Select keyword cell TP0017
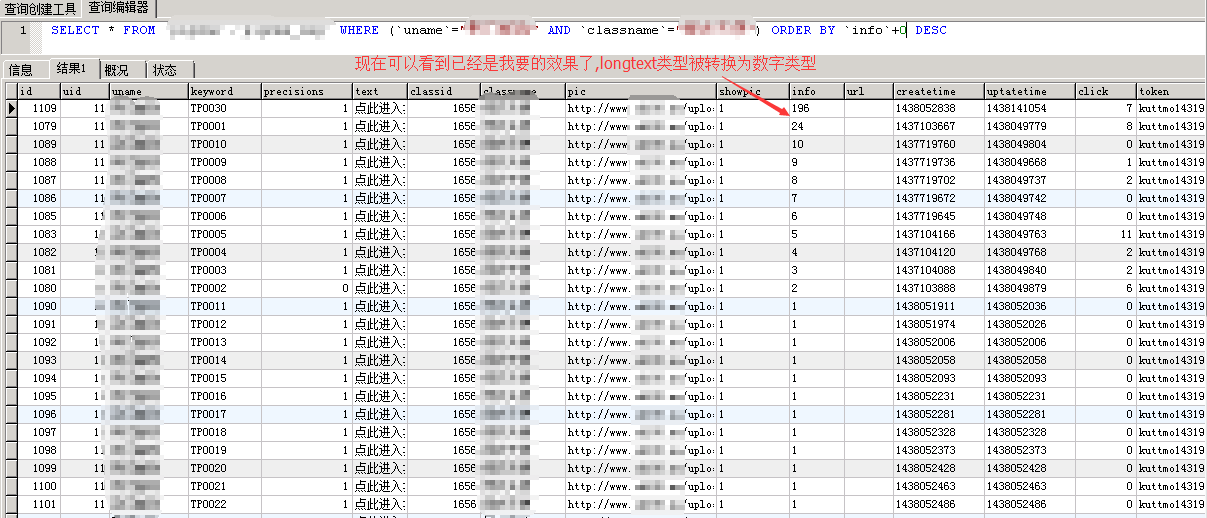1207x518 pixels. point(224,414)
